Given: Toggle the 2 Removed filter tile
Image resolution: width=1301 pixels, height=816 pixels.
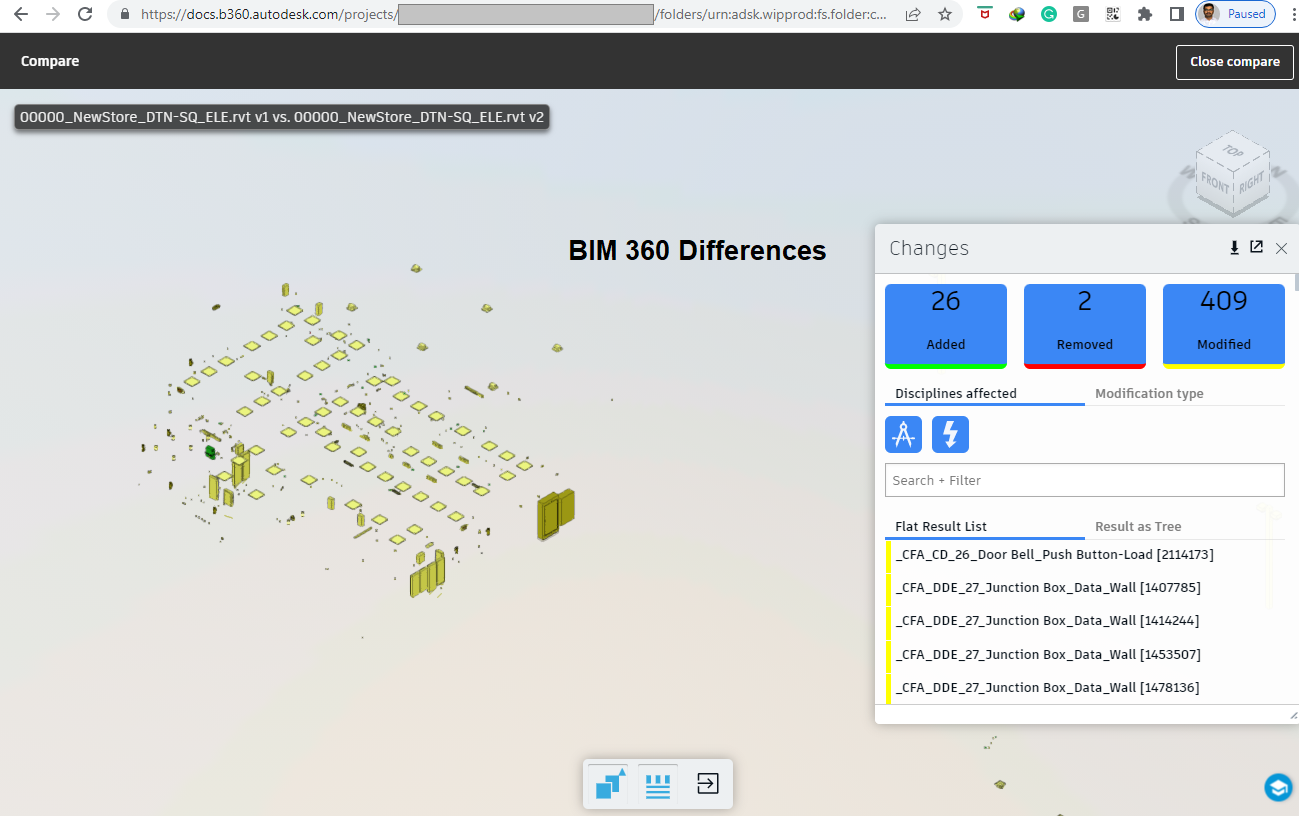Looking at the screenshot, I should [x=1085, y=326].
